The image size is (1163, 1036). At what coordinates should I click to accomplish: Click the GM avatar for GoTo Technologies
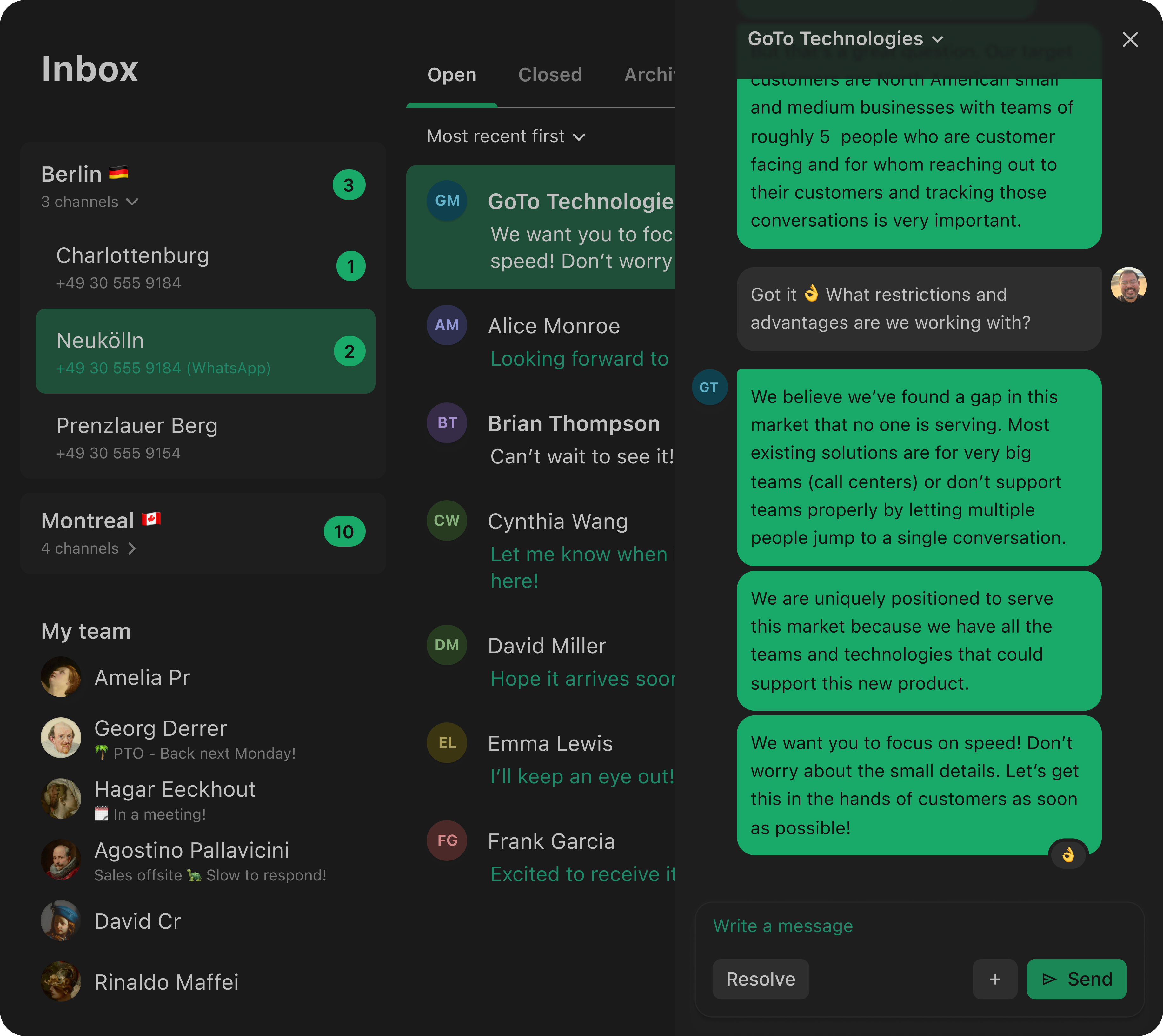click(x=446, y=200)
